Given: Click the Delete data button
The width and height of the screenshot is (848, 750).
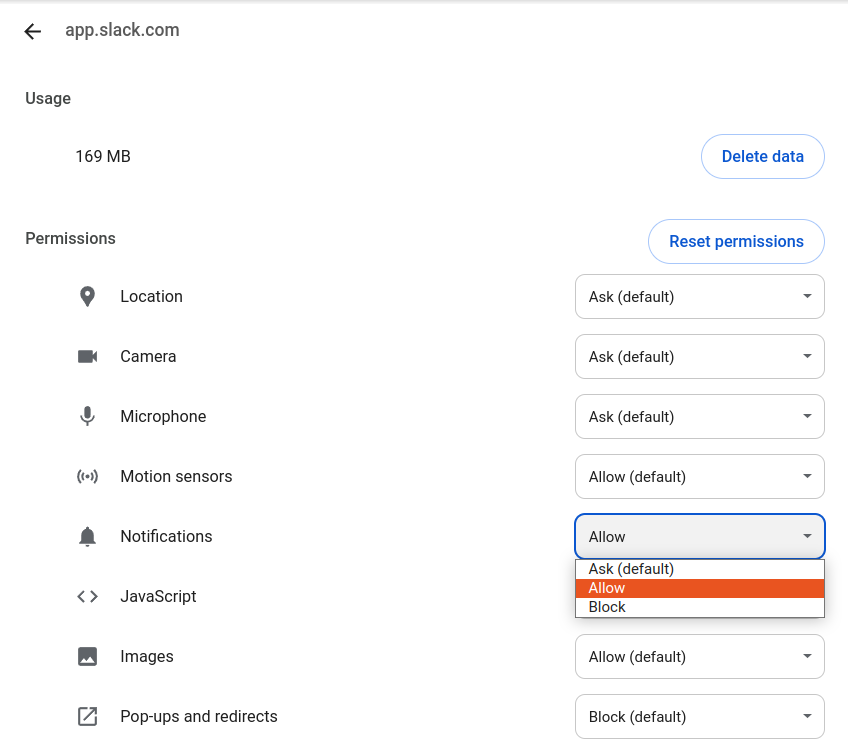Looking at the screenshot, I should point(763,156).
